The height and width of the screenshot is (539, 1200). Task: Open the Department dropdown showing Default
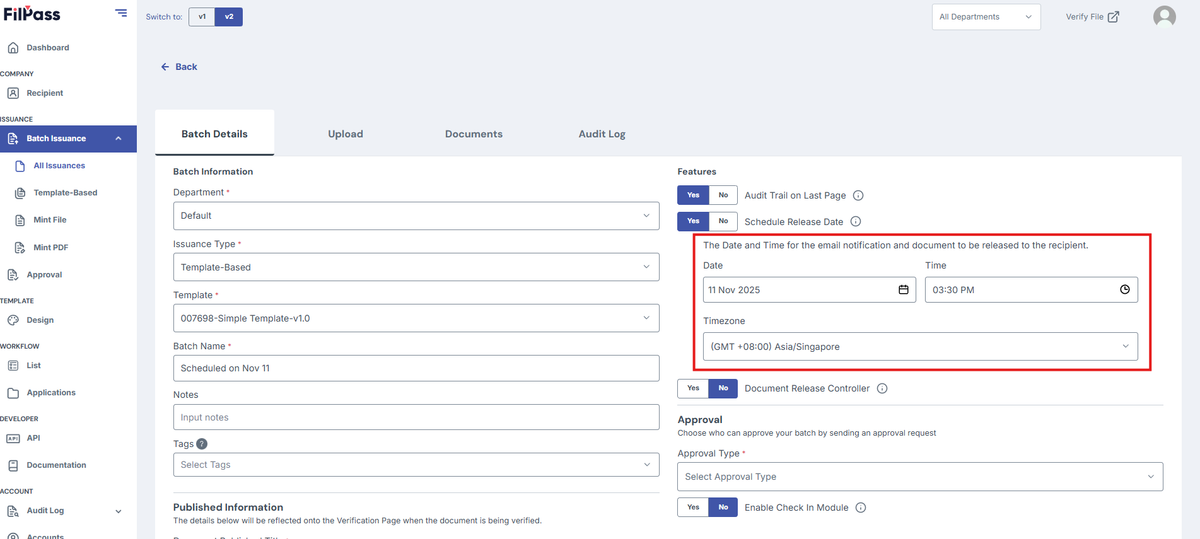416,216
